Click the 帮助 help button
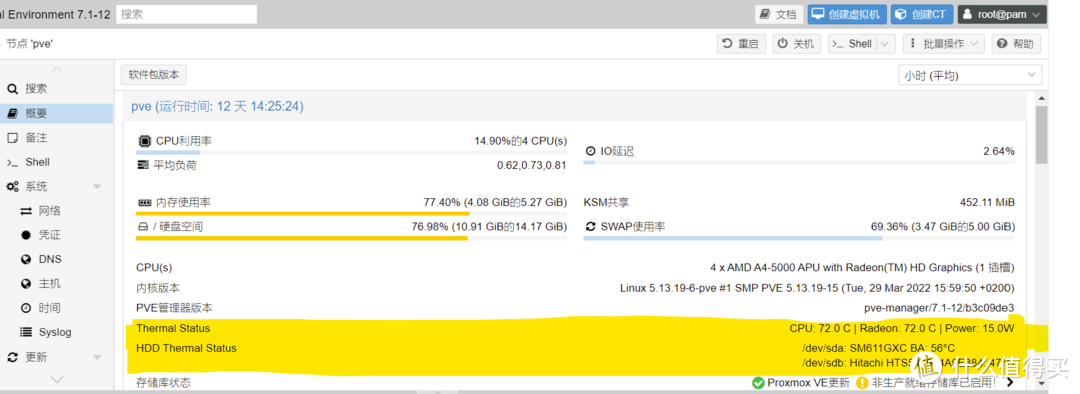 click(1016, 44)
